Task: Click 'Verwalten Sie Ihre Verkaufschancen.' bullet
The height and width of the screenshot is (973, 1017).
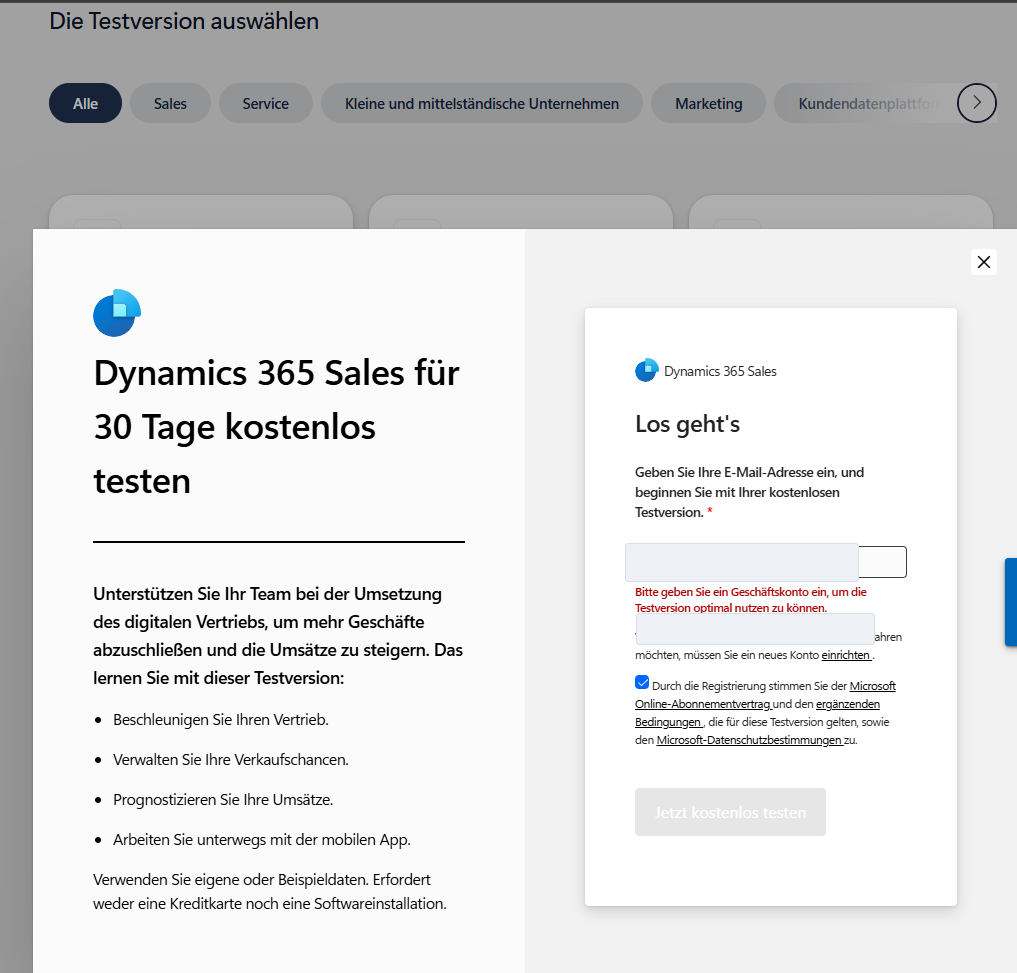Action: (230, 760)
